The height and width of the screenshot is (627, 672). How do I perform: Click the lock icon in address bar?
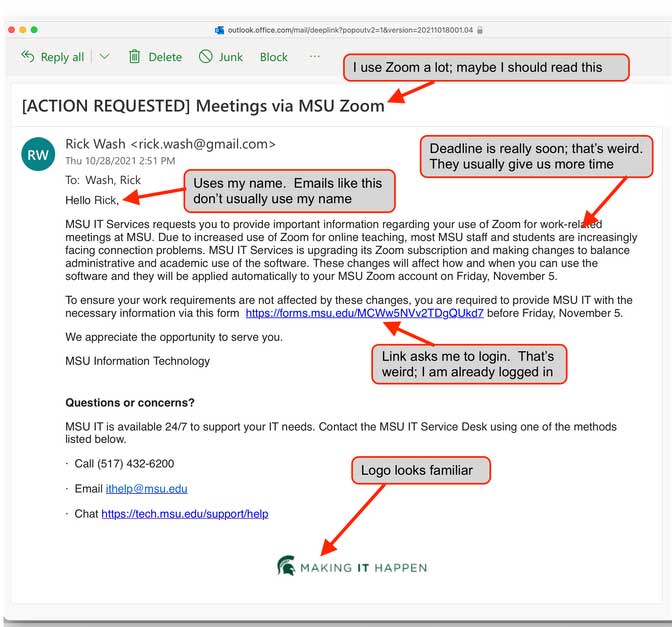482,30
